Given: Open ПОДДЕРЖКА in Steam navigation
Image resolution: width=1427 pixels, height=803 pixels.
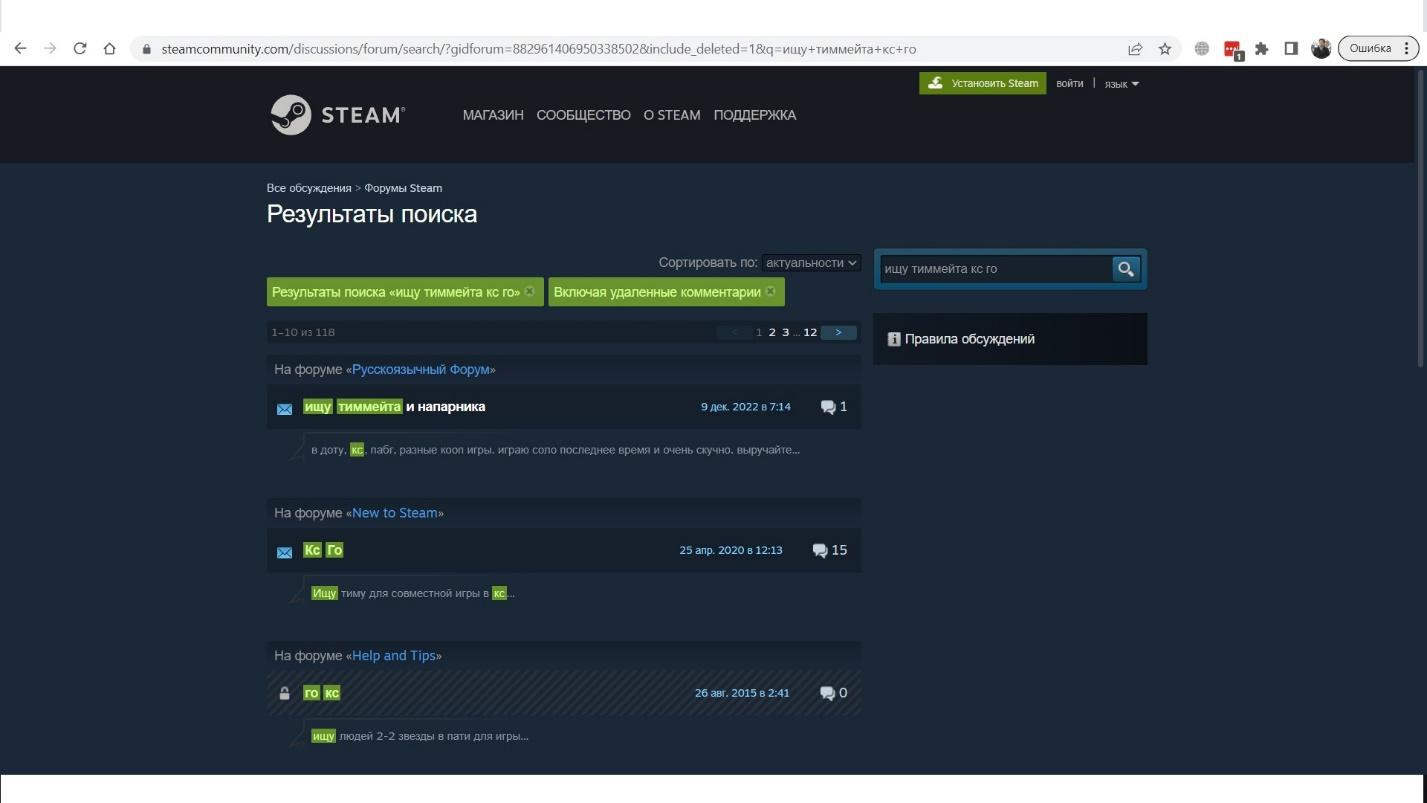Looking at the screenshot, I should coord(755,115).
